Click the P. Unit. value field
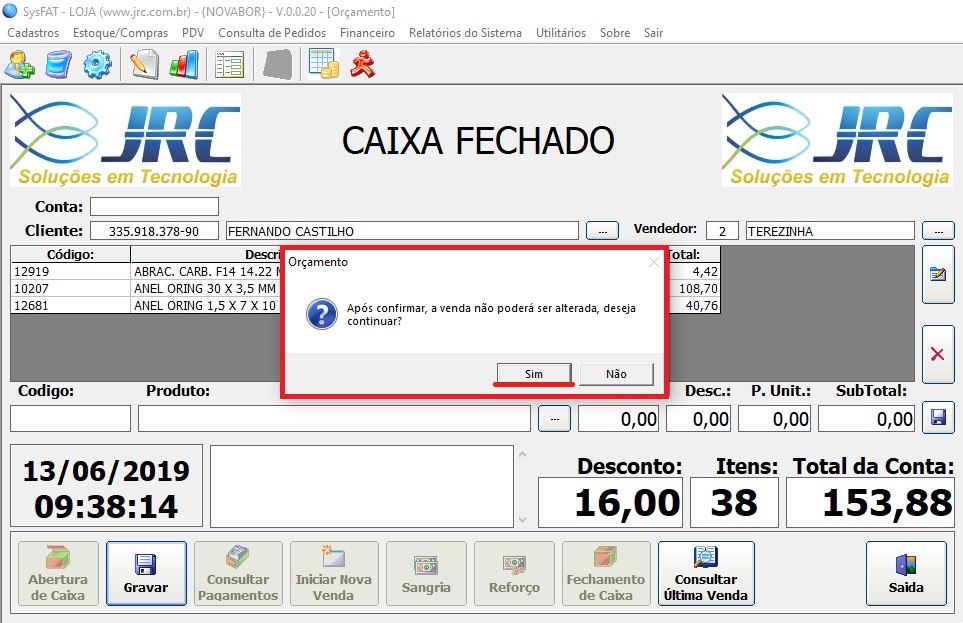Screen dimensions: 963x623 click(774, 418)
